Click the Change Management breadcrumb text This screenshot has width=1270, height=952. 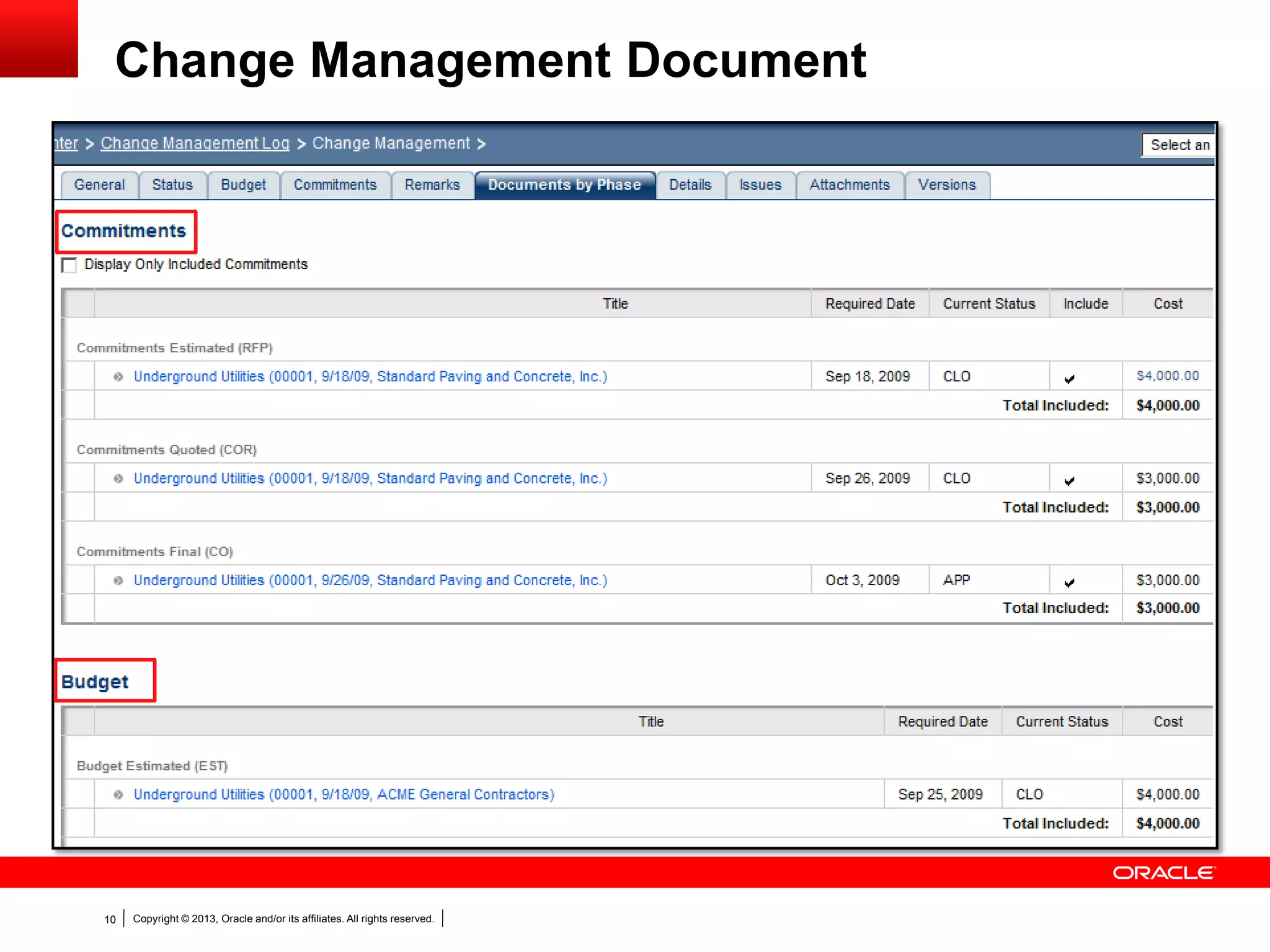coord(391,143)
